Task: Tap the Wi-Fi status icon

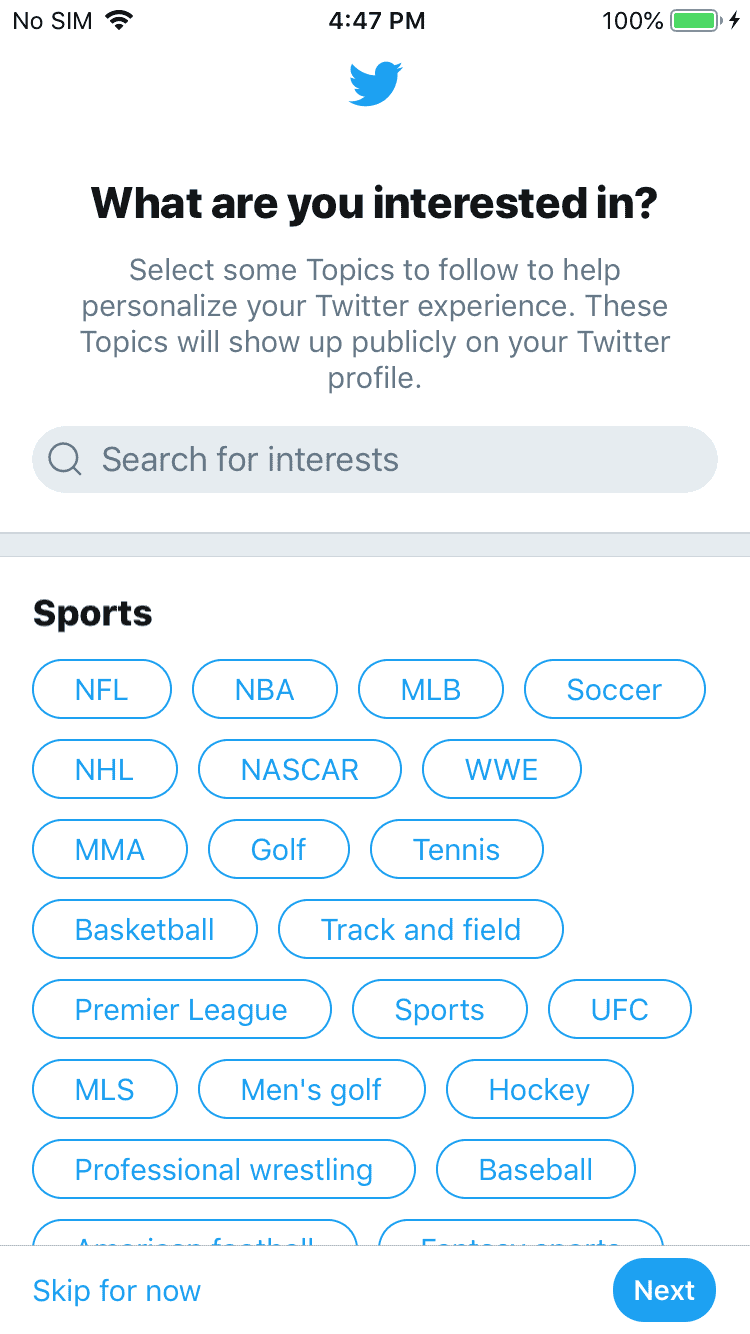Action: point(121,21)
